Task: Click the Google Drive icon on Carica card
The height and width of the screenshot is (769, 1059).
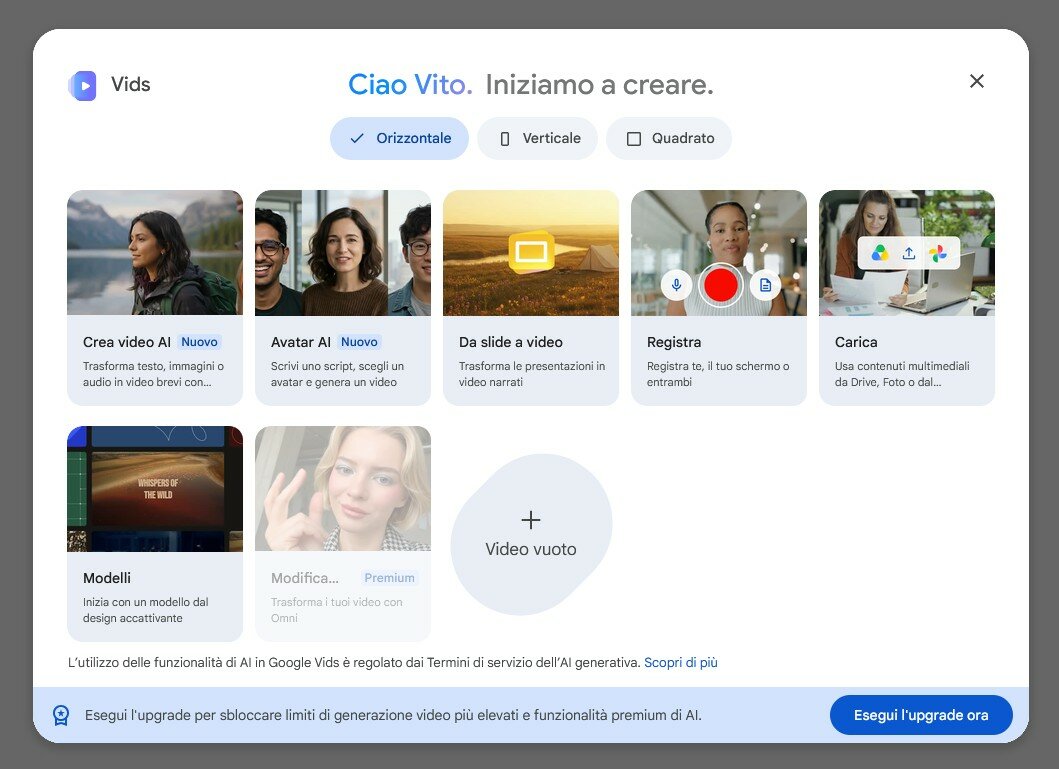Action: click(x=880, y=253)
